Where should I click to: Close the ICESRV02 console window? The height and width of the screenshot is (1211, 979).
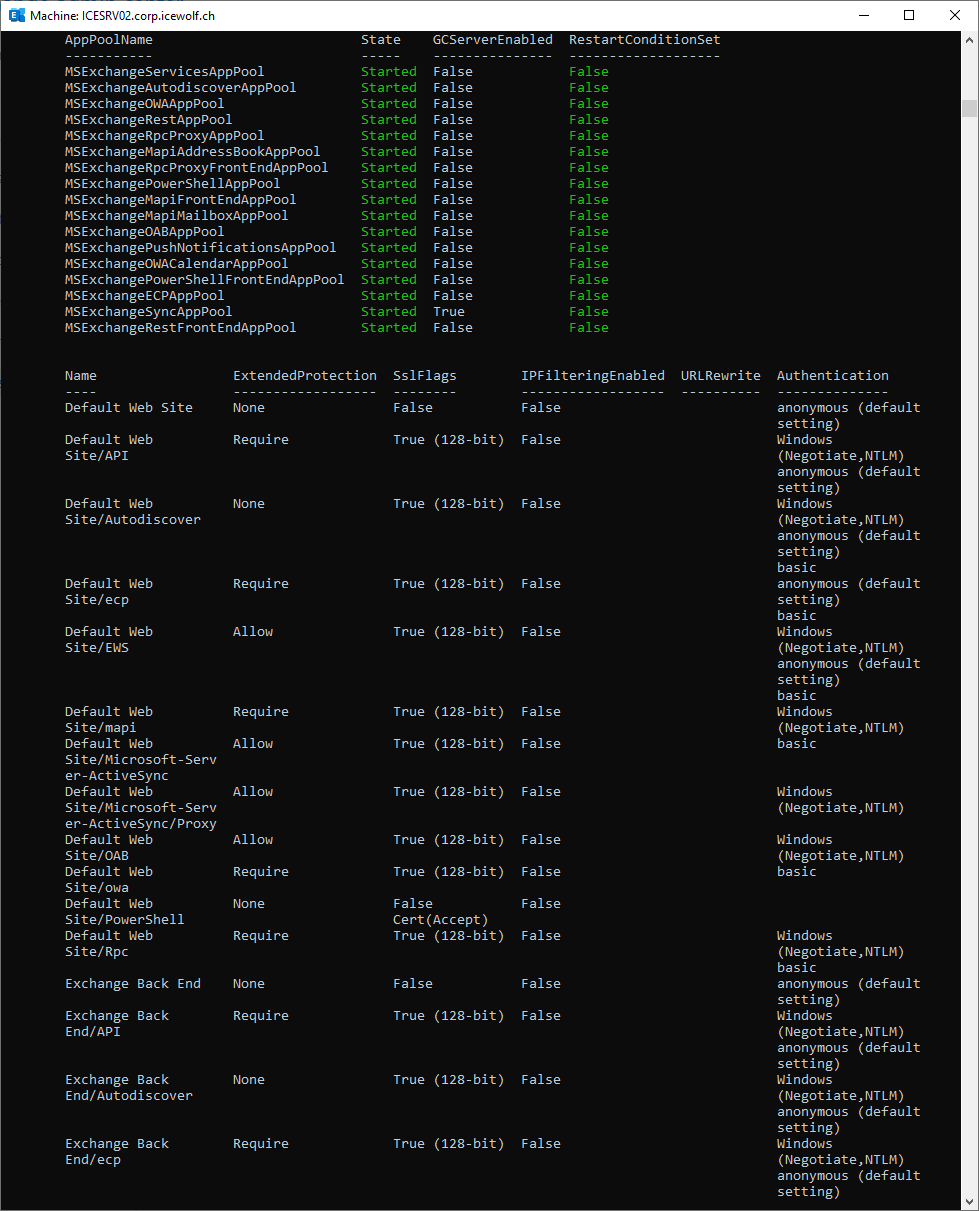[x=954, y=15]
